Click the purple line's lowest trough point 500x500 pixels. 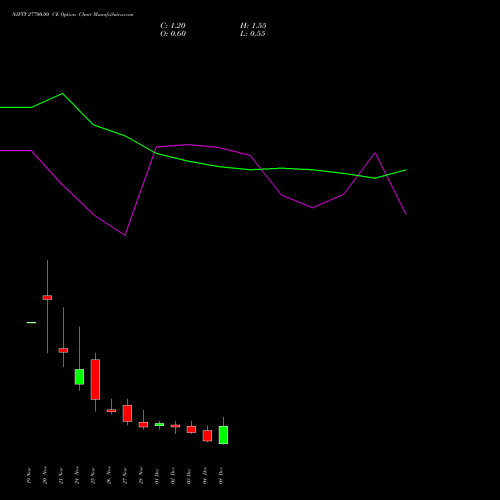pyautogui.click(x=125, y=235)
